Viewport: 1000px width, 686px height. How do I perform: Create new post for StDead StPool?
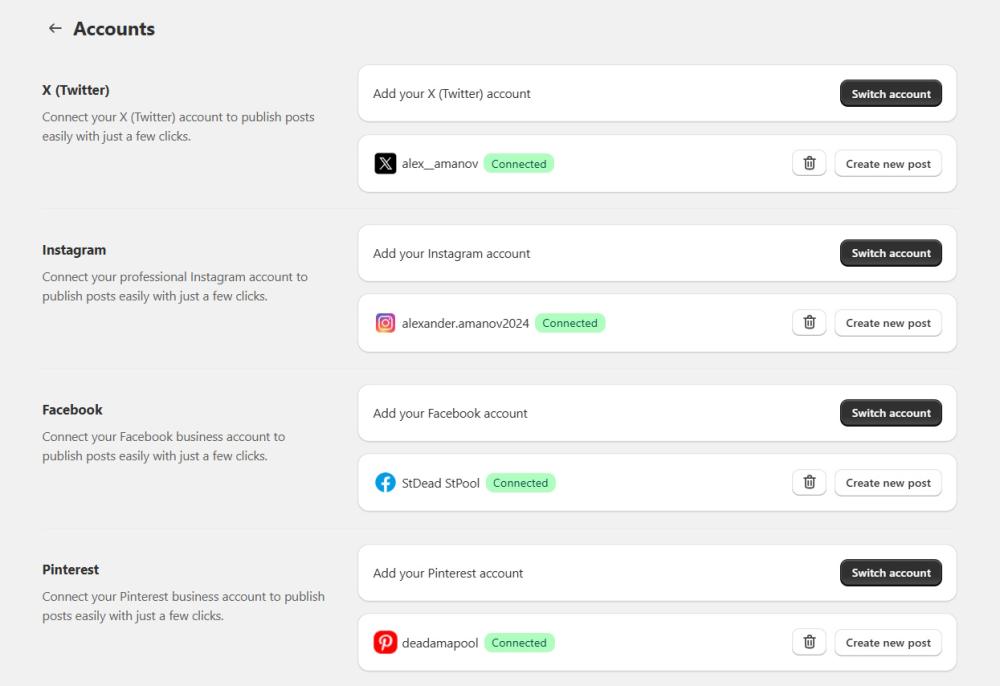click(888, 483)
